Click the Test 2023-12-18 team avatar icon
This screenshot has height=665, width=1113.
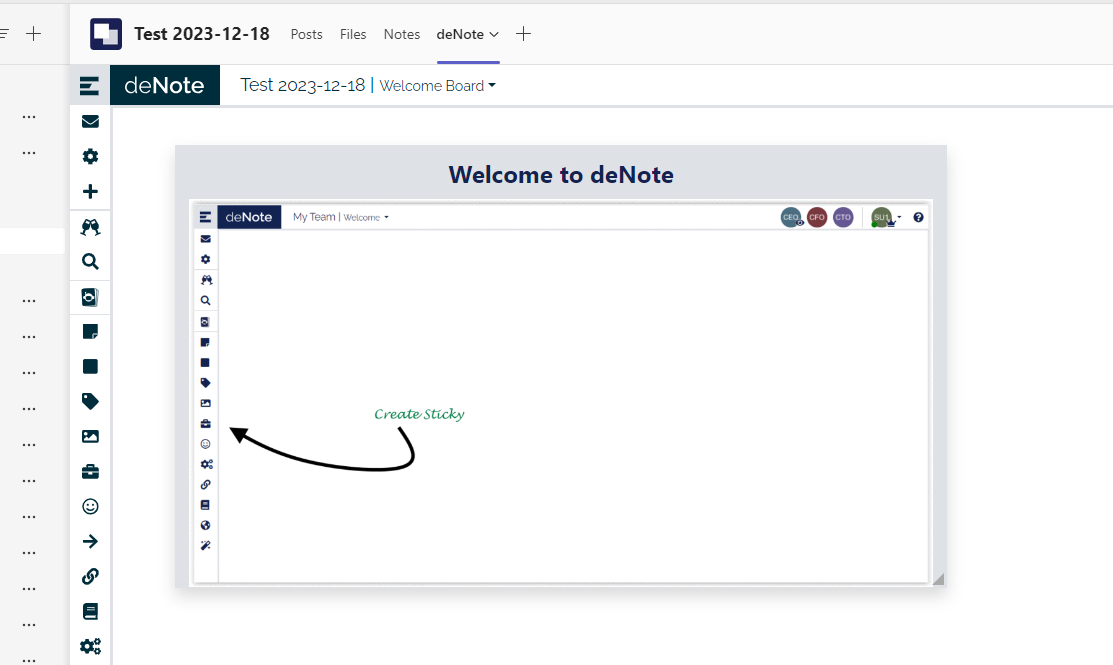click(x=106, y=34)
